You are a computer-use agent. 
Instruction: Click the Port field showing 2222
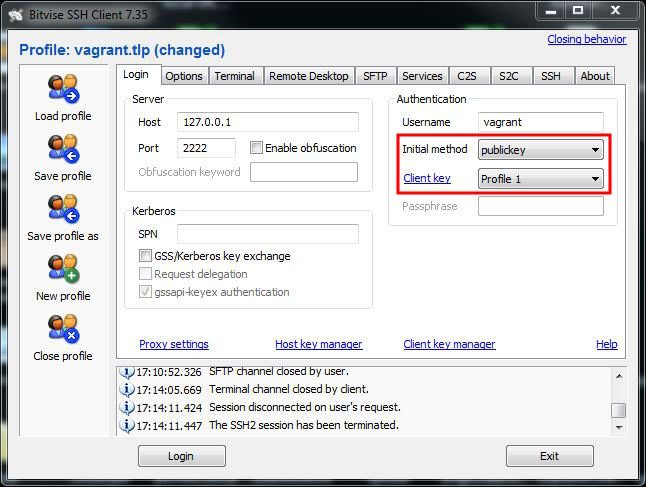point(206,148)
